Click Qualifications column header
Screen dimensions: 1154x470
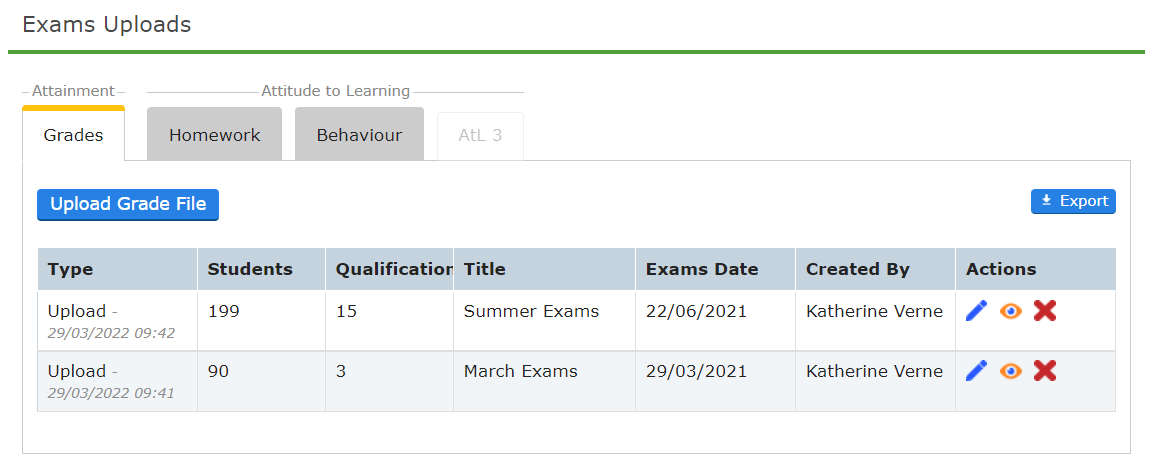(x=393, y=269)
